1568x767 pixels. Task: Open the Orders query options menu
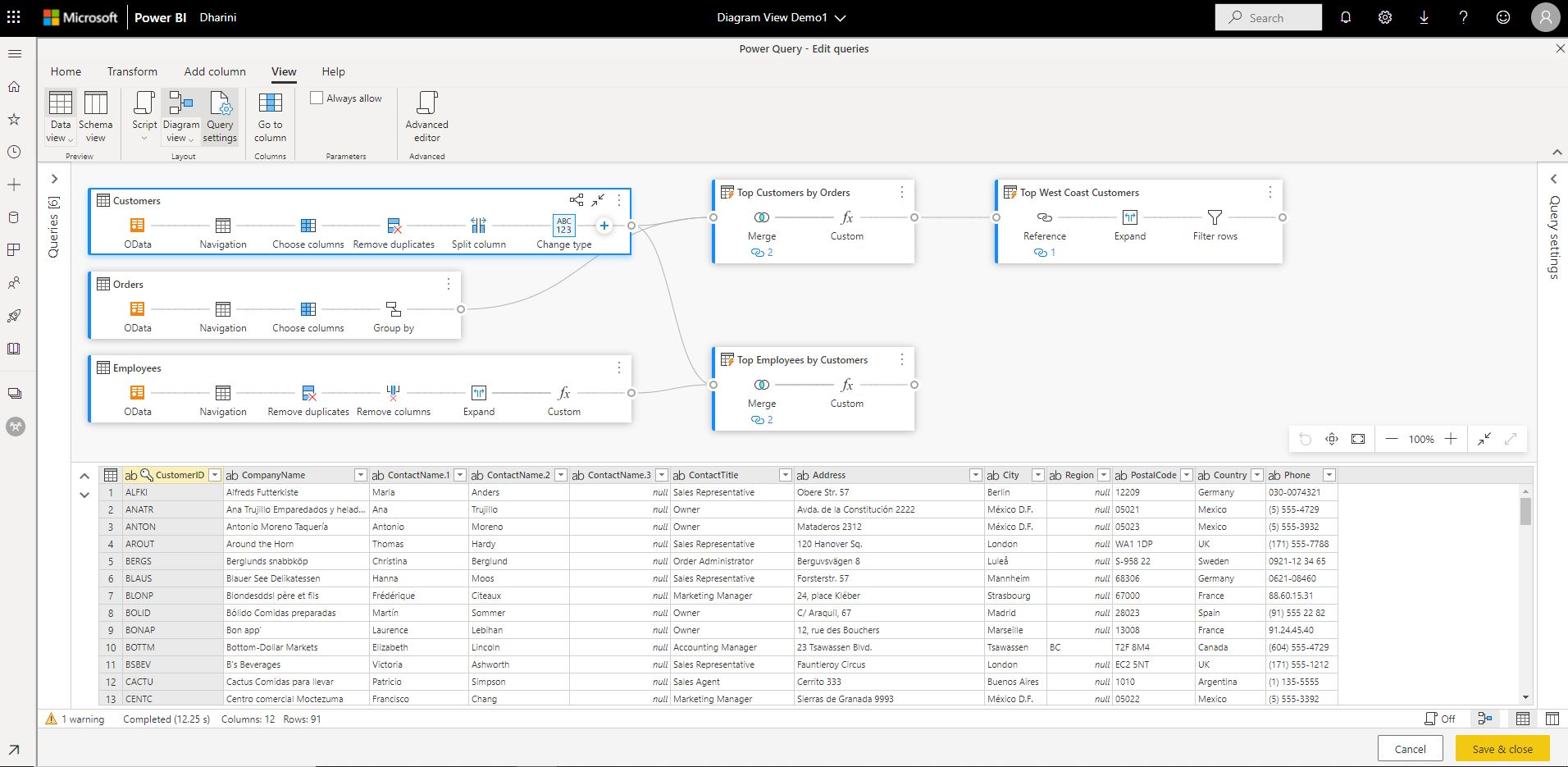pos(449,284)
